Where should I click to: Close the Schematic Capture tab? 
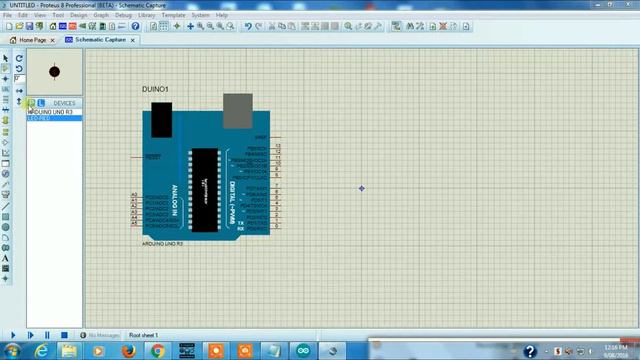[133, 40]
